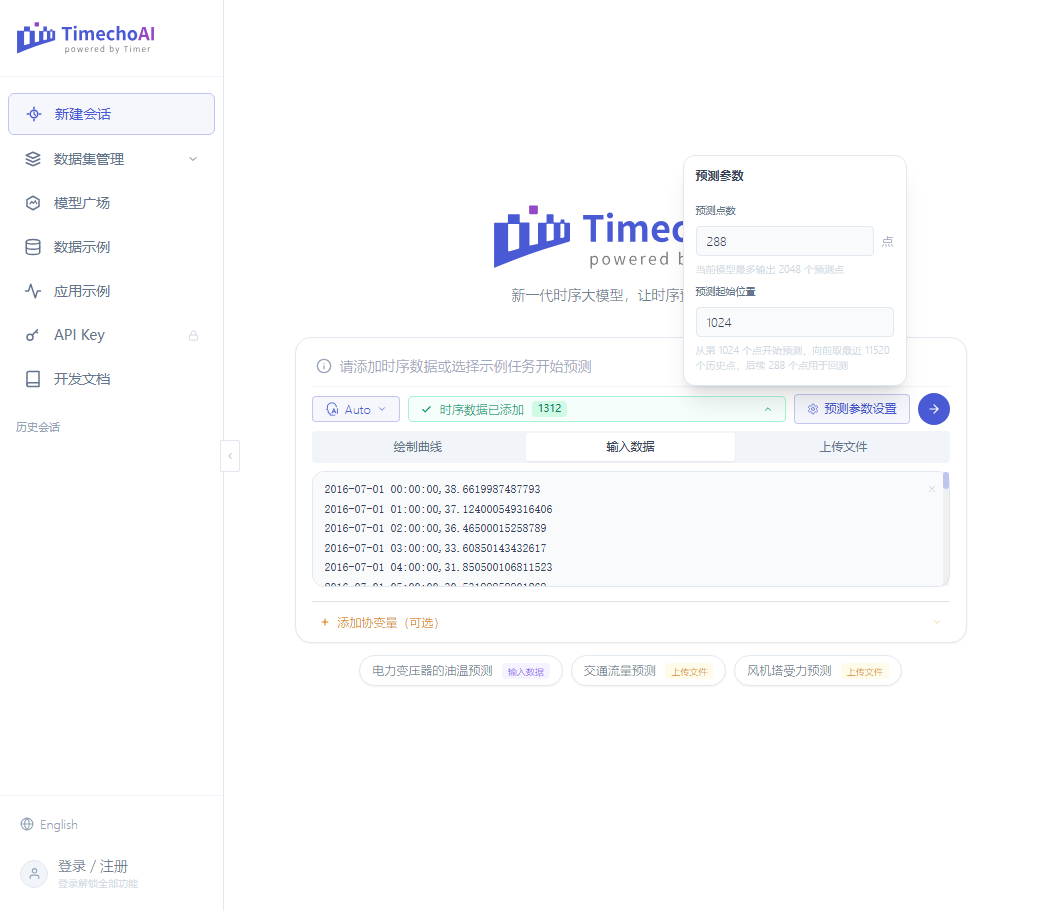Submit prediction with the blue arrow button
The width and height of the screenshot is (1037, 911).
pos(933,409)
